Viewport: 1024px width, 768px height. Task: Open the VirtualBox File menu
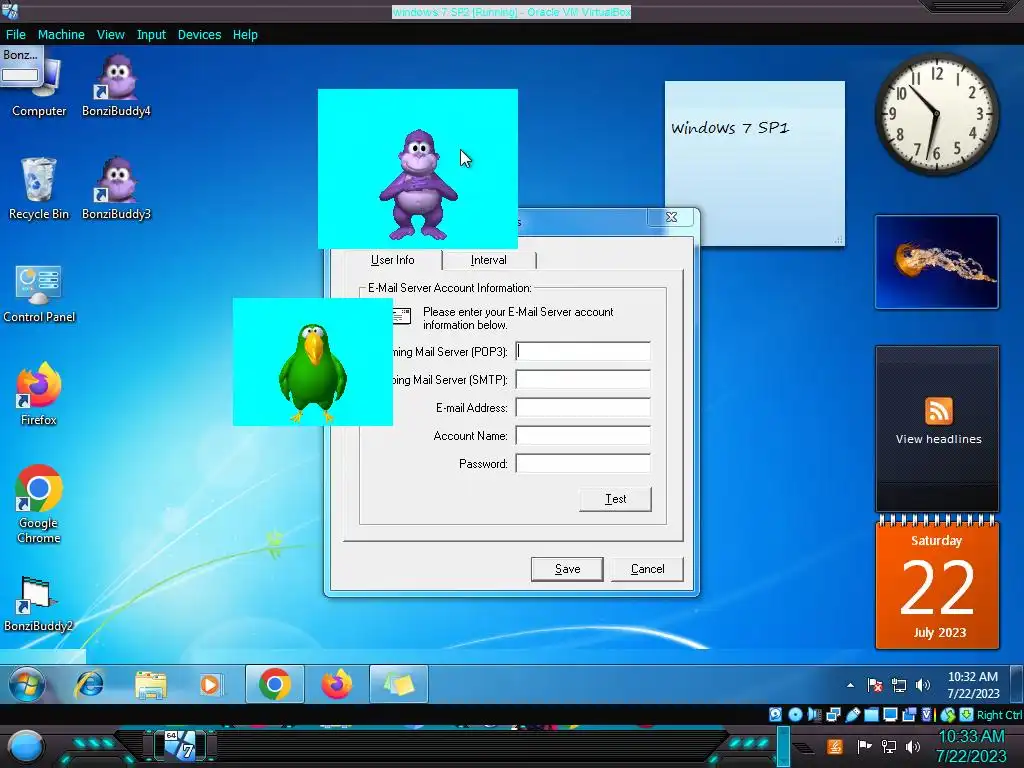(x=15, y=35)
